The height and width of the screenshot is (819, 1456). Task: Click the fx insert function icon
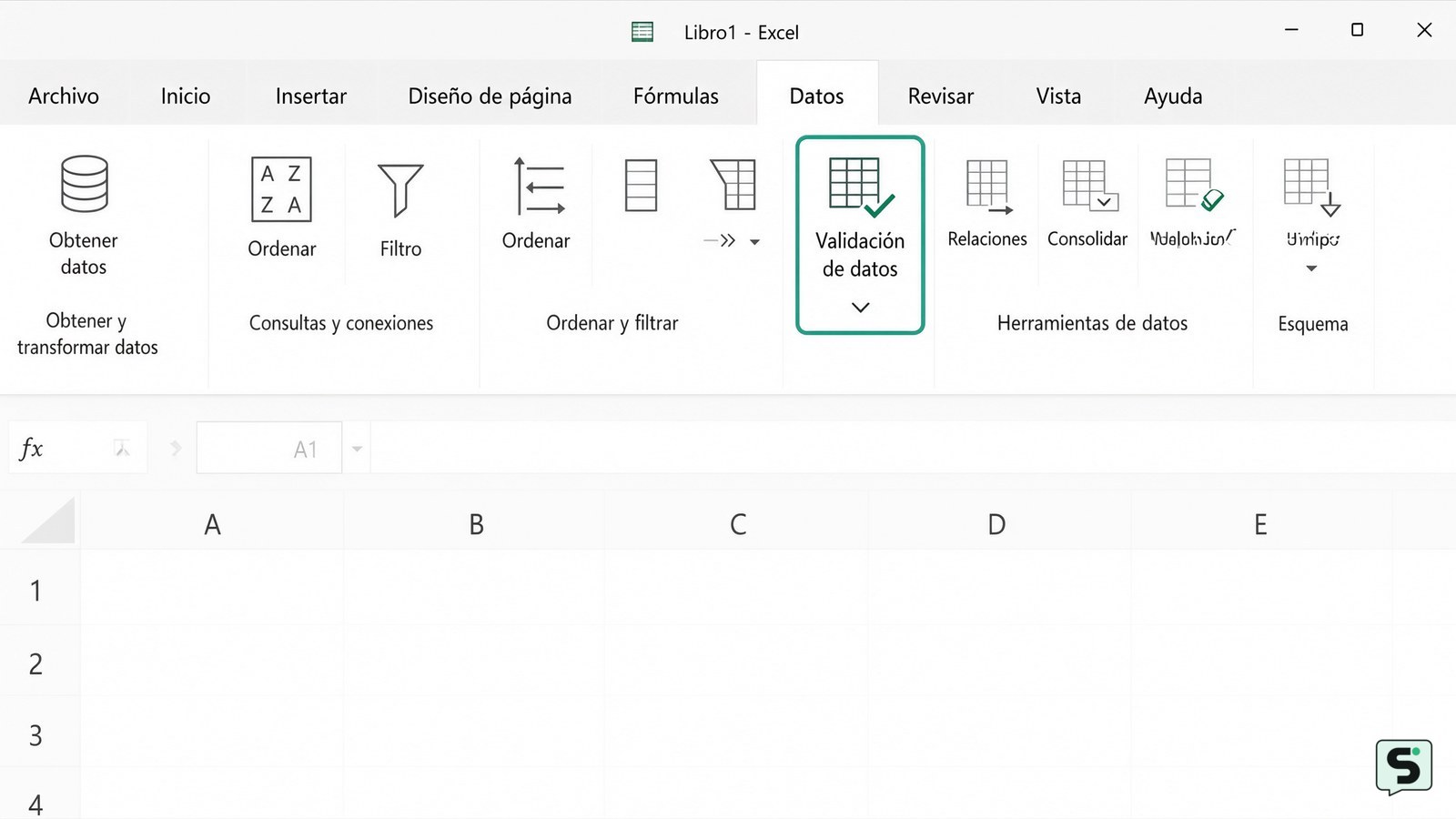pos(31,448)
